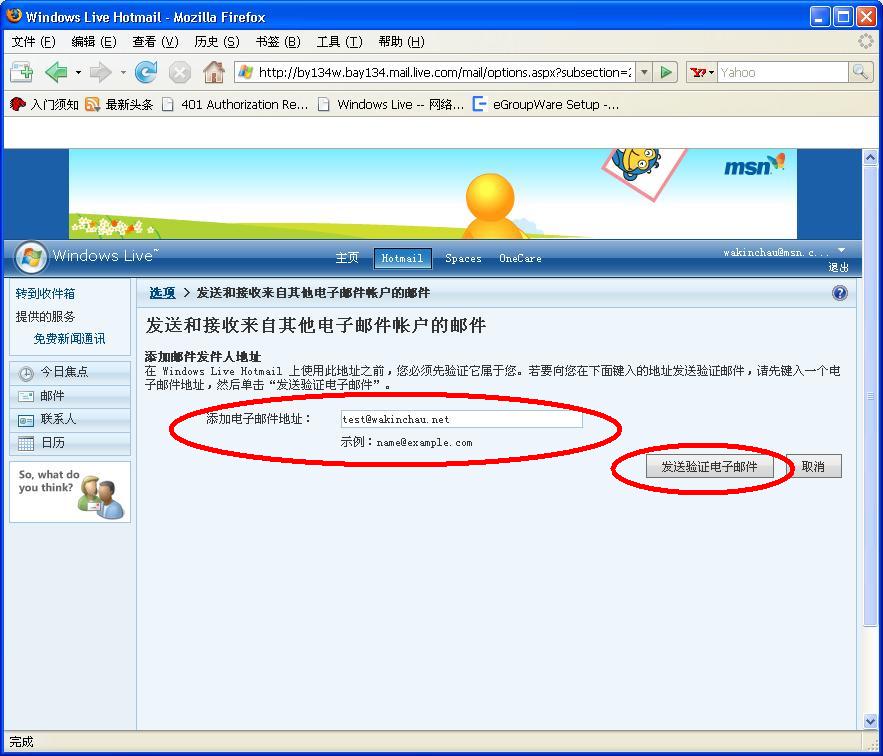Click the page scrollbar down arrow

pyautogui.click(x=870, y=721)
